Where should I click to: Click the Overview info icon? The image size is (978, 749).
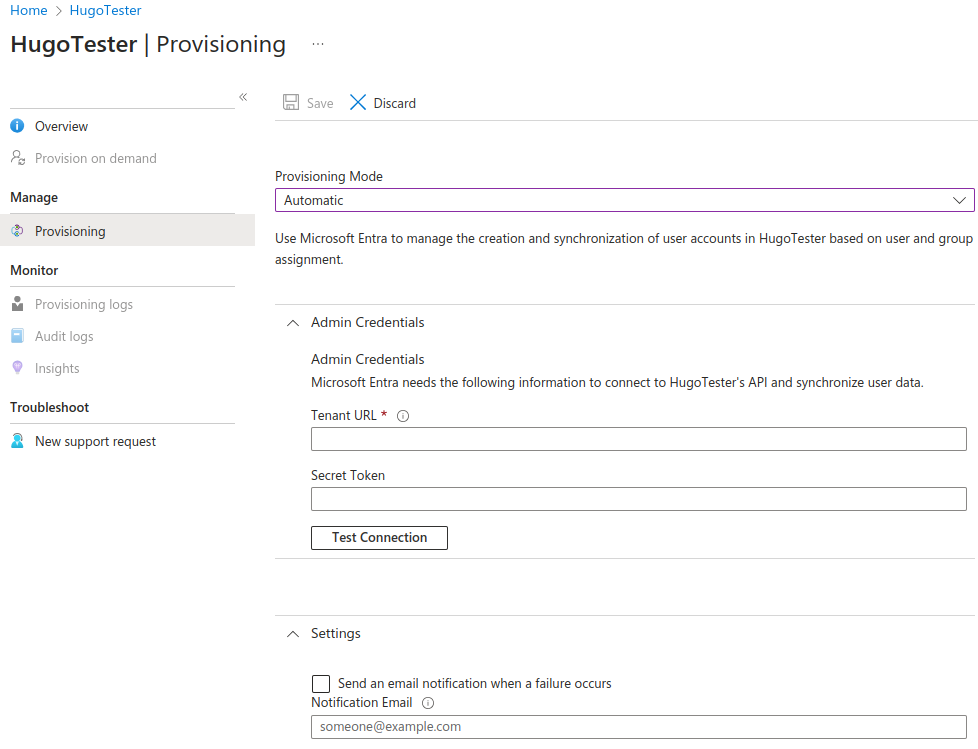[x=17, y=126]
